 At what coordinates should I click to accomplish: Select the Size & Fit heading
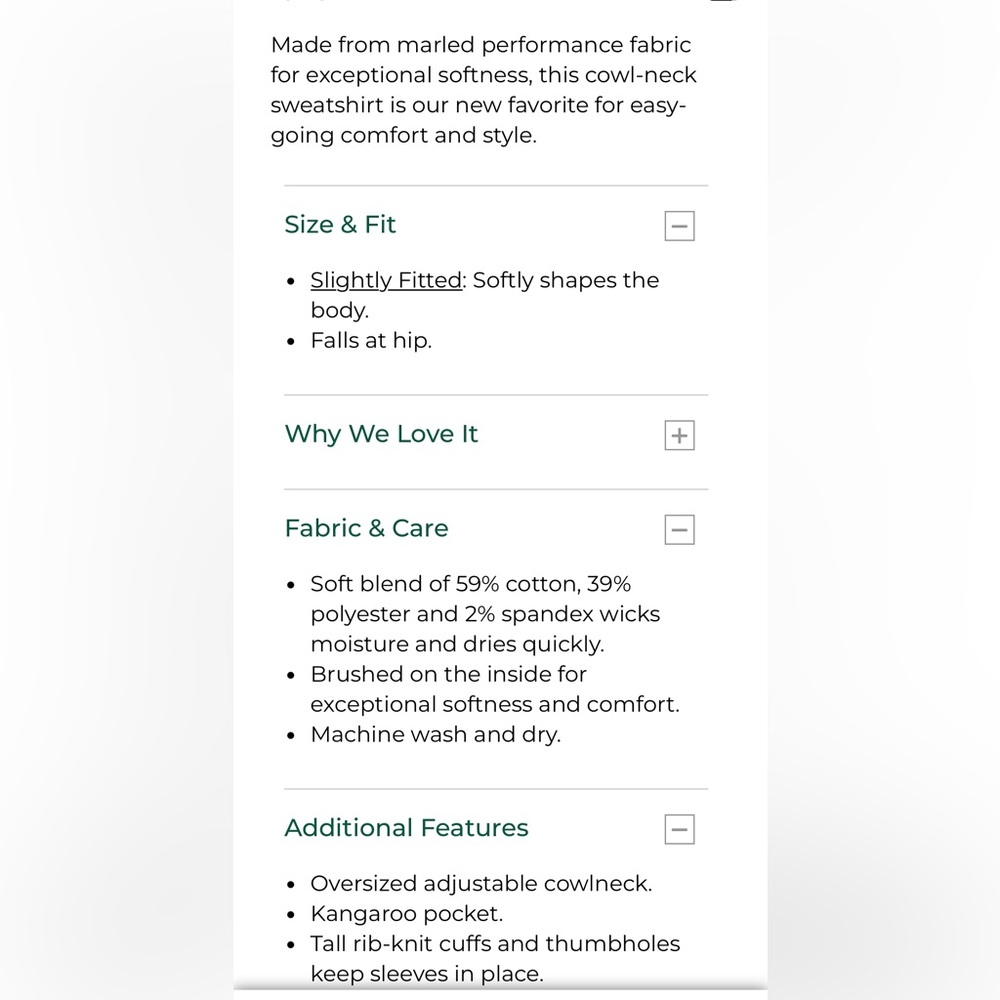(340, 224)
